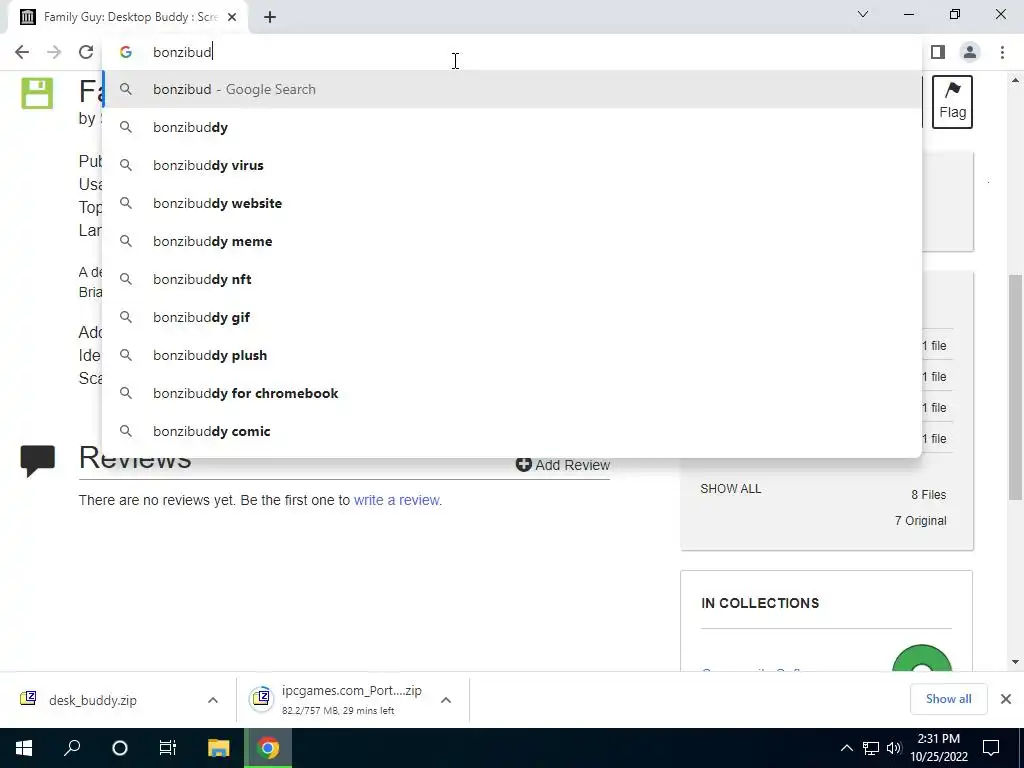This screenshot has height=768, width=1024.
Task: Click the search icon beside 'bonzibuddy virus'
Action: [126, 165]
